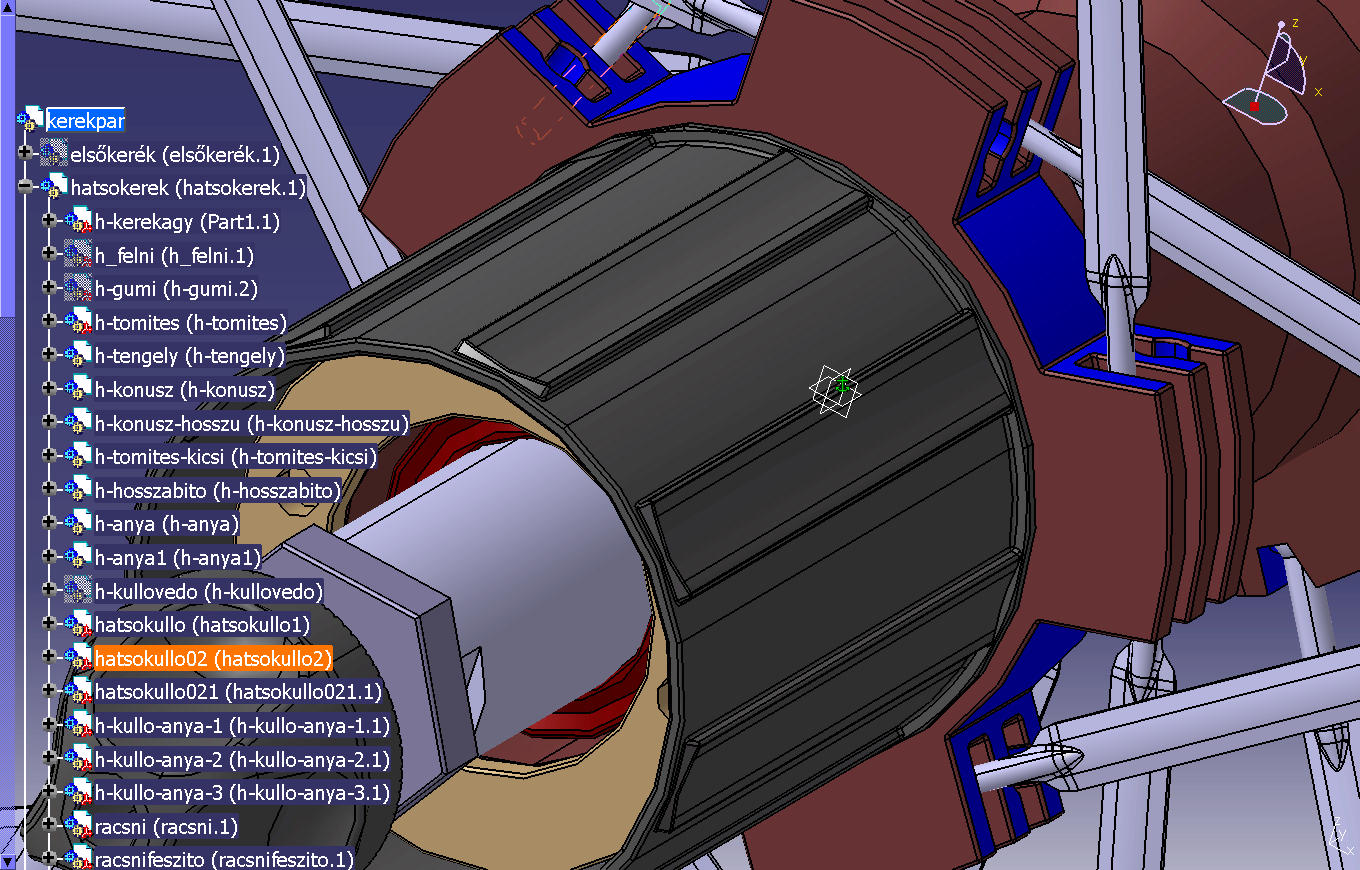
Task: Expand the hatsokullo02 node
Action: point(49,658)
